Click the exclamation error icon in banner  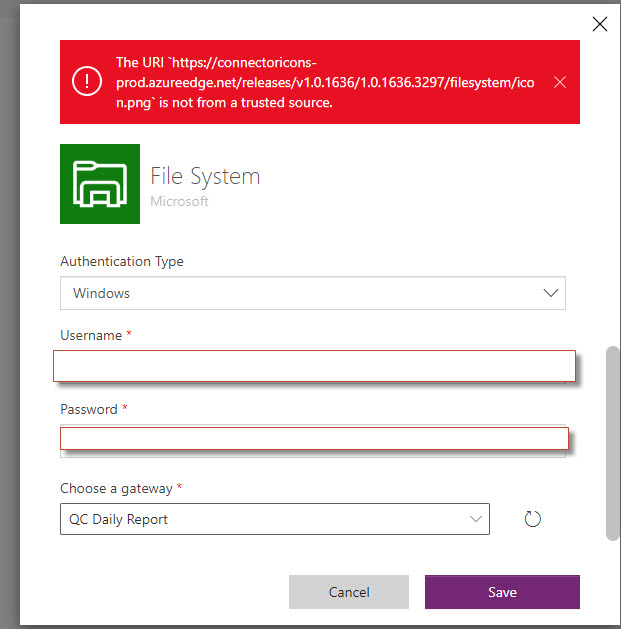pyautogui.click(x=87, y=81)
